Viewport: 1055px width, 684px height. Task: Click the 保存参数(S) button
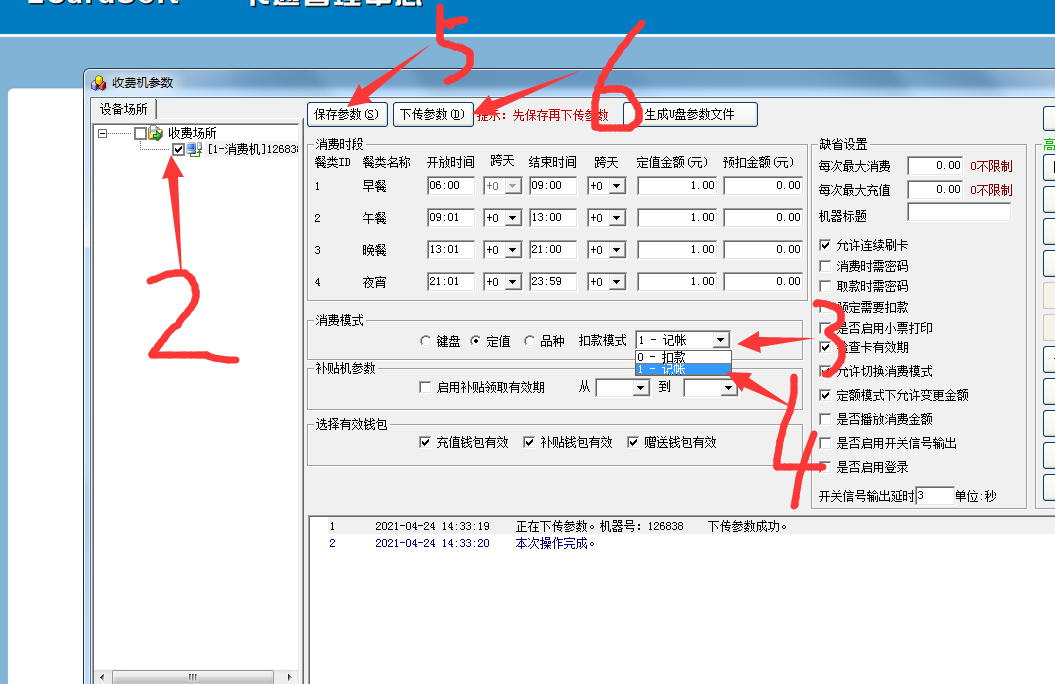349,113
